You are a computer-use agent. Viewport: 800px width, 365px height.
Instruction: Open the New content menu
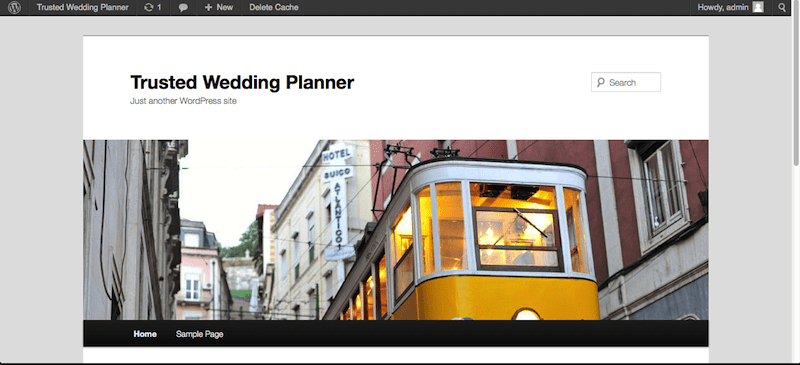(219, 7)
